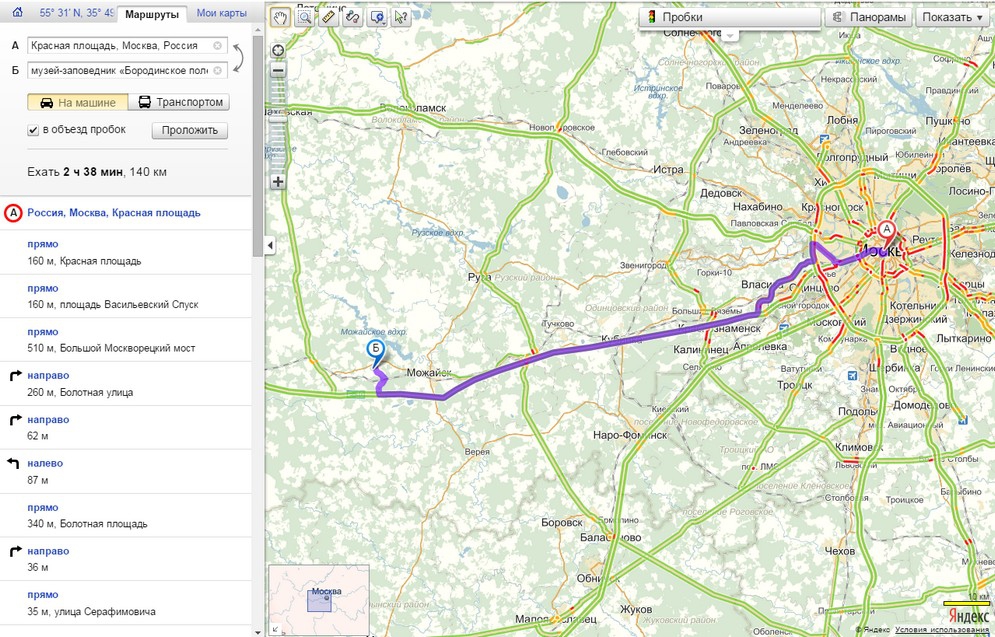995x637 pixels.
Task: Toggle the Панорамы street view layer
Action: 868,18
